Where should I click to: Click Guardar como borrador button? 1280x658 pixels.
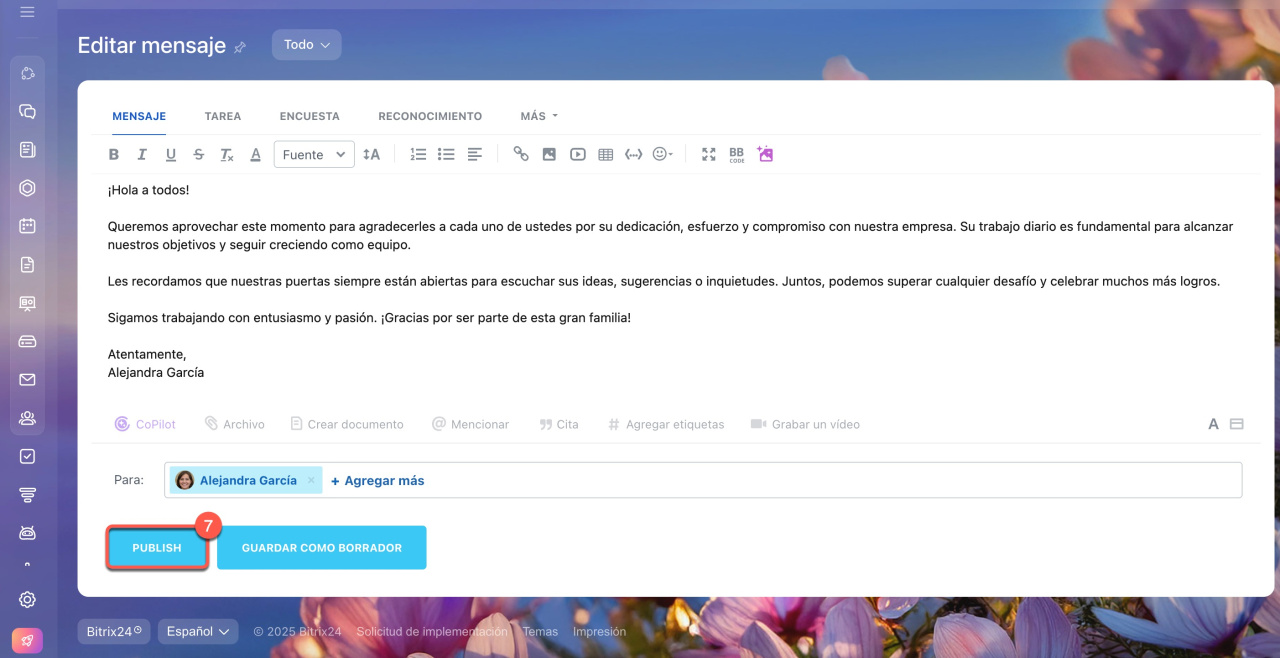pyautogui.click(x=321, y=548)
